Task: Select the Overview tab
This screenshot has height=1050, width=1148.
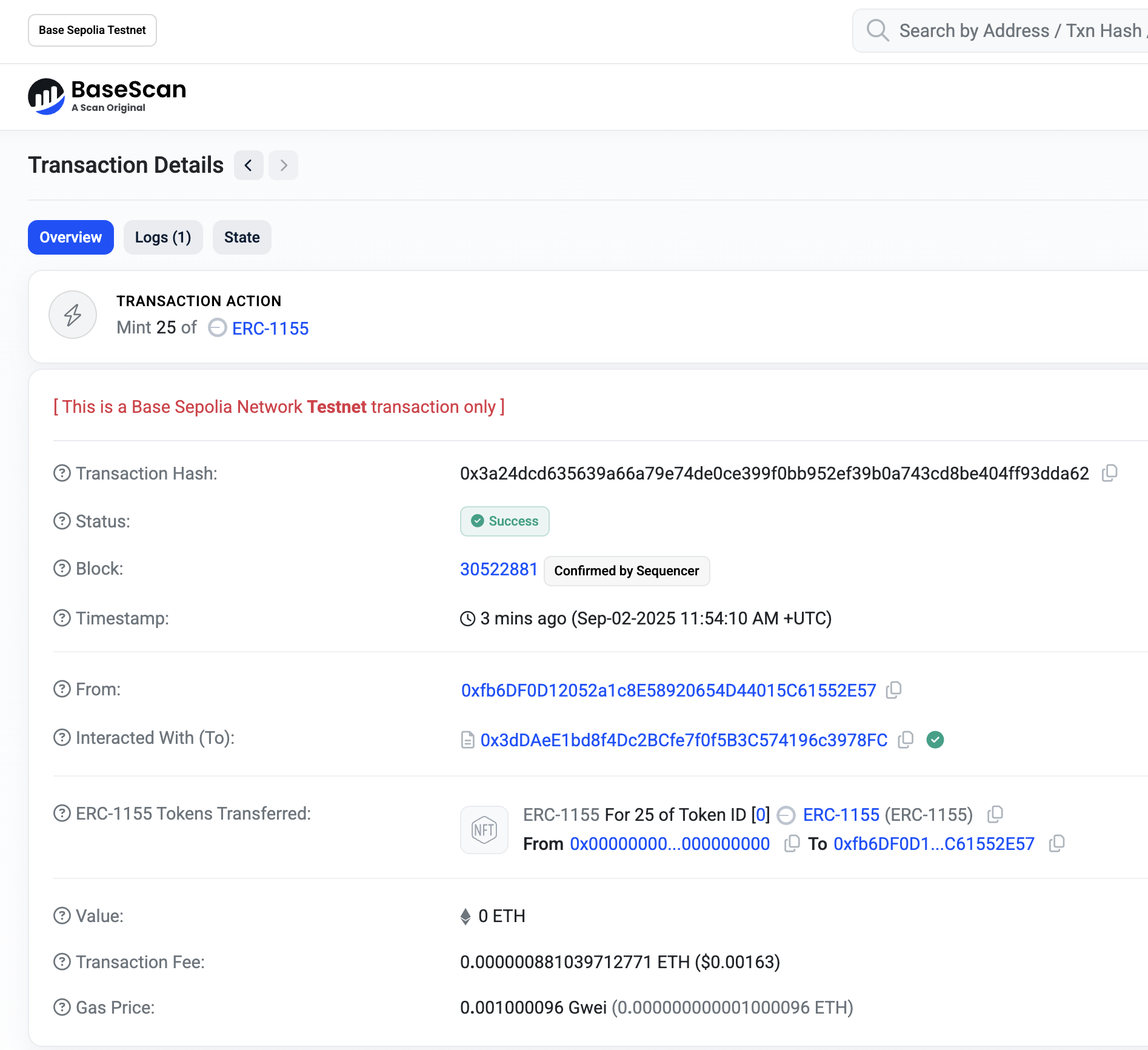Action: coord(71,237)
